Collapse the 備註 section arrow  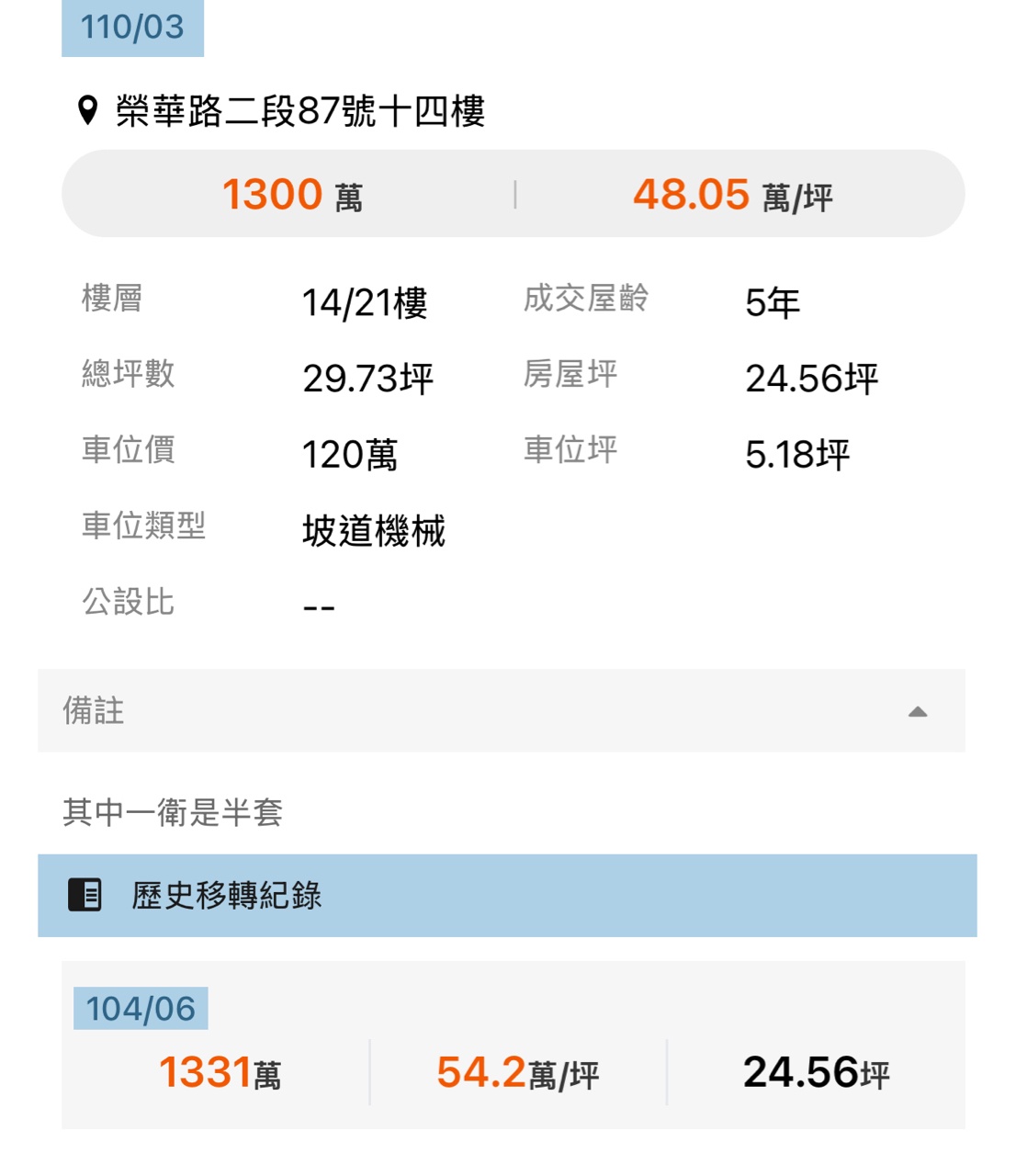[917, 711]
